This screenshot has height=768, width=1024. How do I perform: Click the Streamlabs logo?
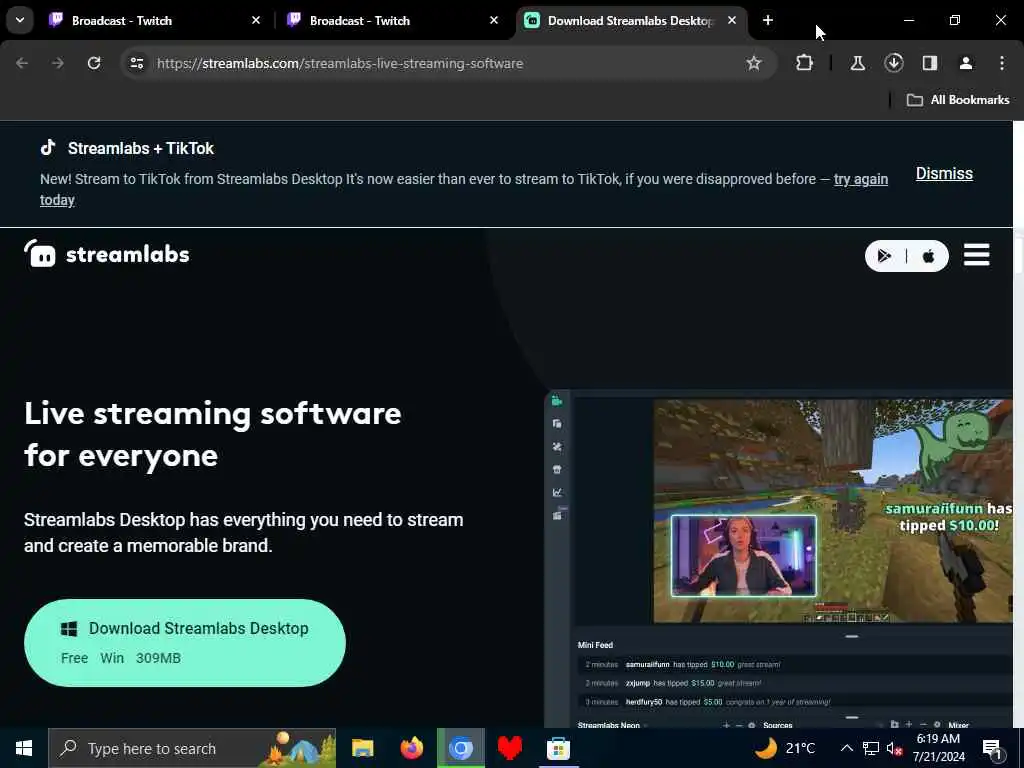[106, 254]
